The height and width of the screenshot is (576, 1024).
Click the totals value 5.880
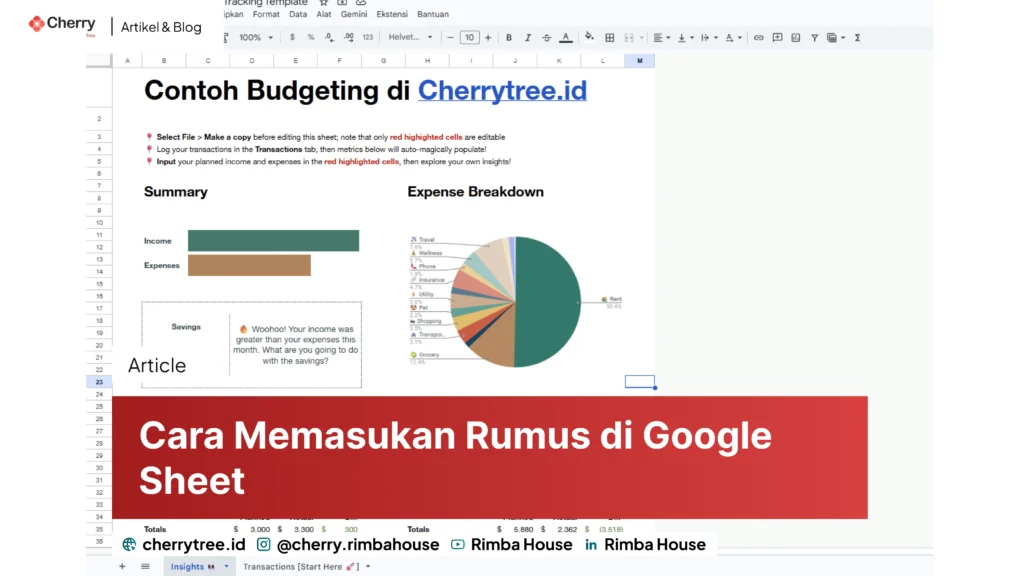(x=523, y=529)
